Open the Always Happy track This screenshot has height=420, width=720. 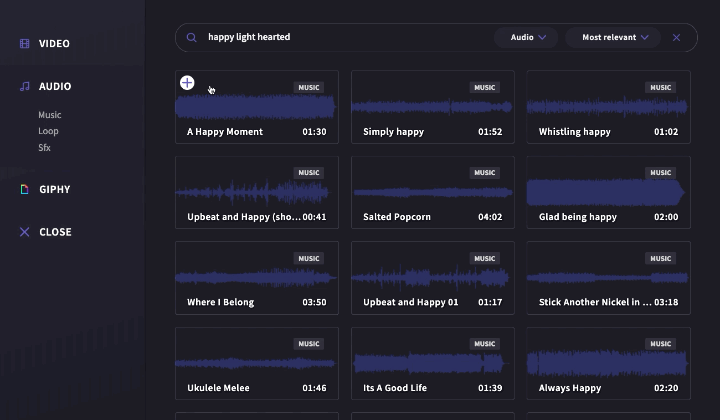click(x=608, y=363)
